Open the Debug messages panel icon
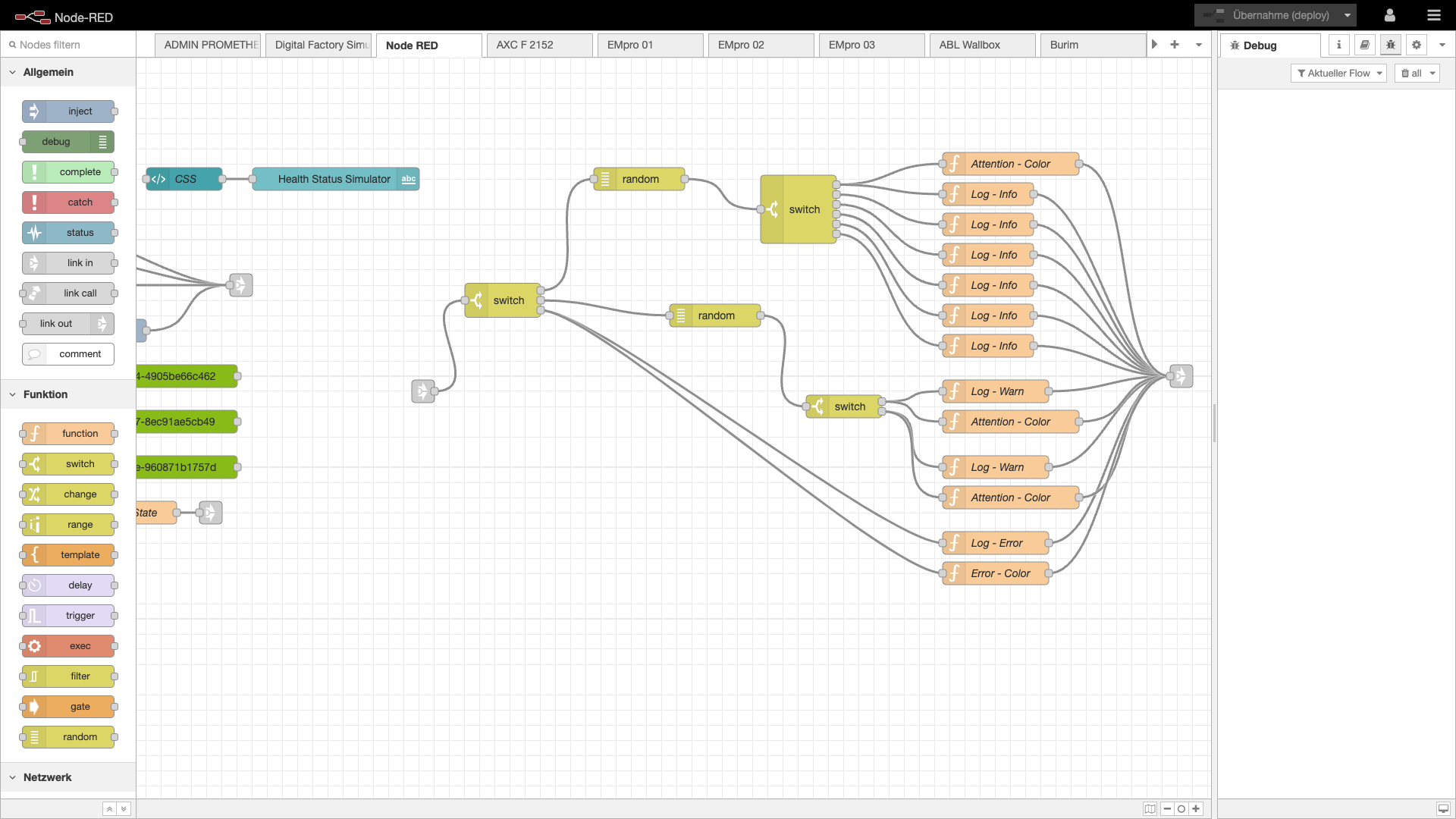This screenshot has width=1456, height=819. (1391, 45)
